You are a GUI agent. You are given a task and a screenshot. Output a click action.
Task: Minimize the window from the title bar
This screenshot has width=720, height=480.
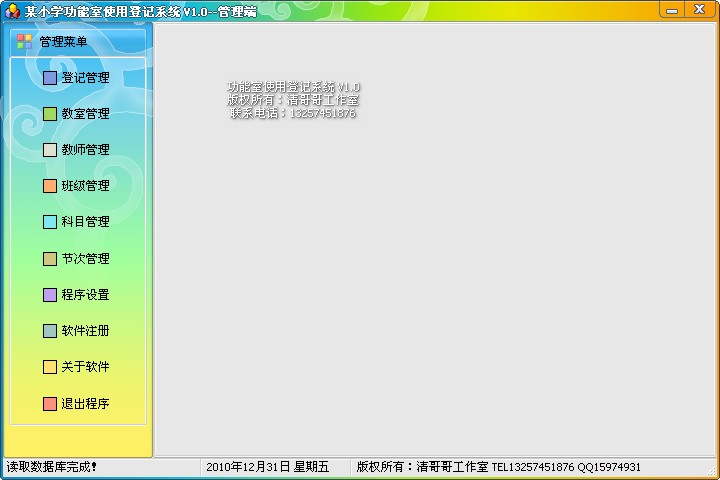coord(672,10)
